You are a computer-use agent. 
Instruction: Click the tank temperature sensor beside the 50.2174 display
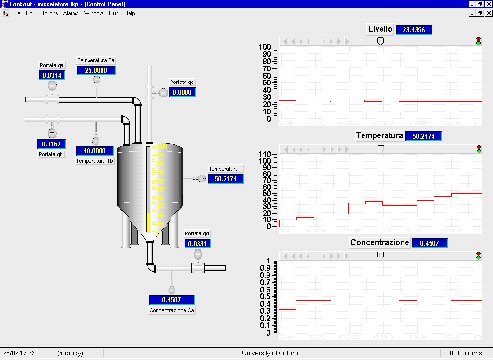[202, 179]
